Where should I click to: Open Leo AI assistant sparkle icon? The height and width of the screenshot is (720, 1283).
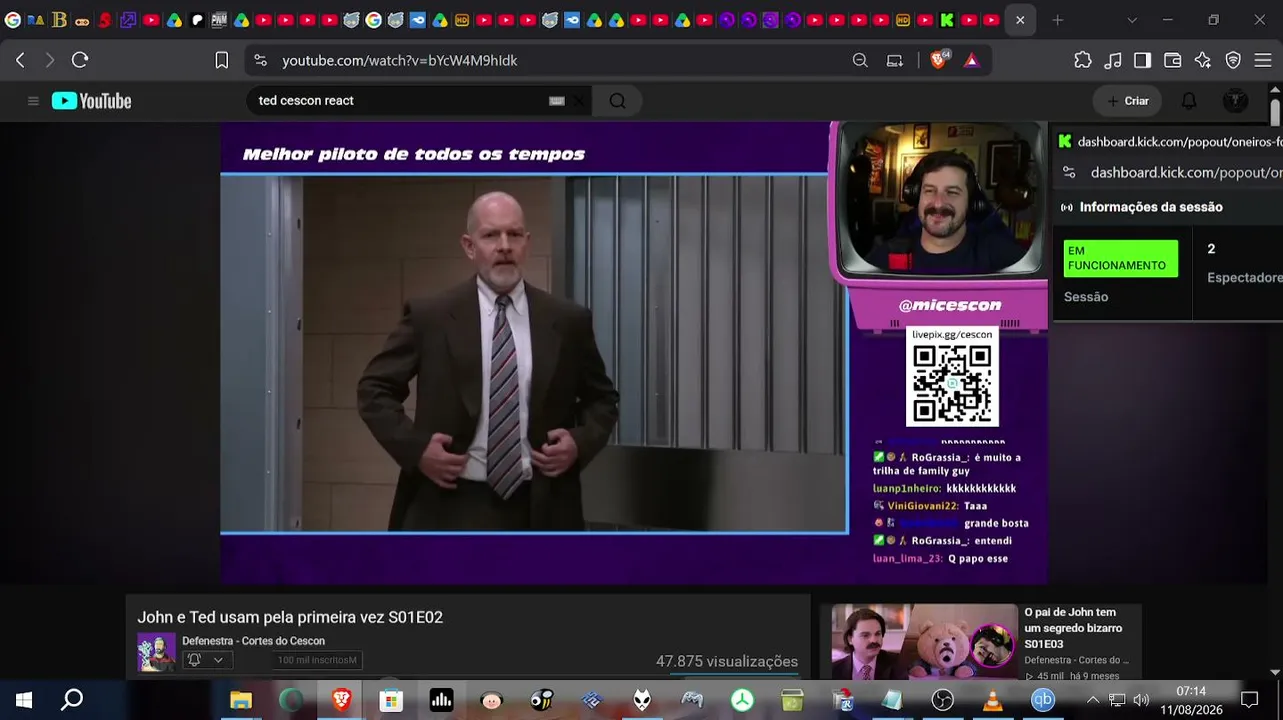1203,60
